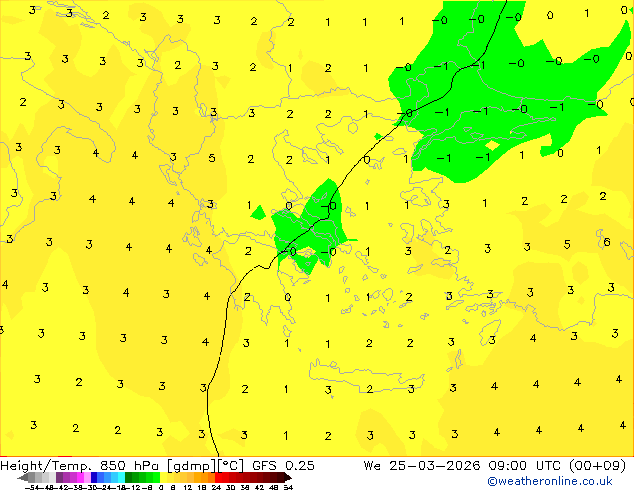Pick the dark blue segment of the legend
The height and width of the screenshot is (490, 634).
(94, 477)
